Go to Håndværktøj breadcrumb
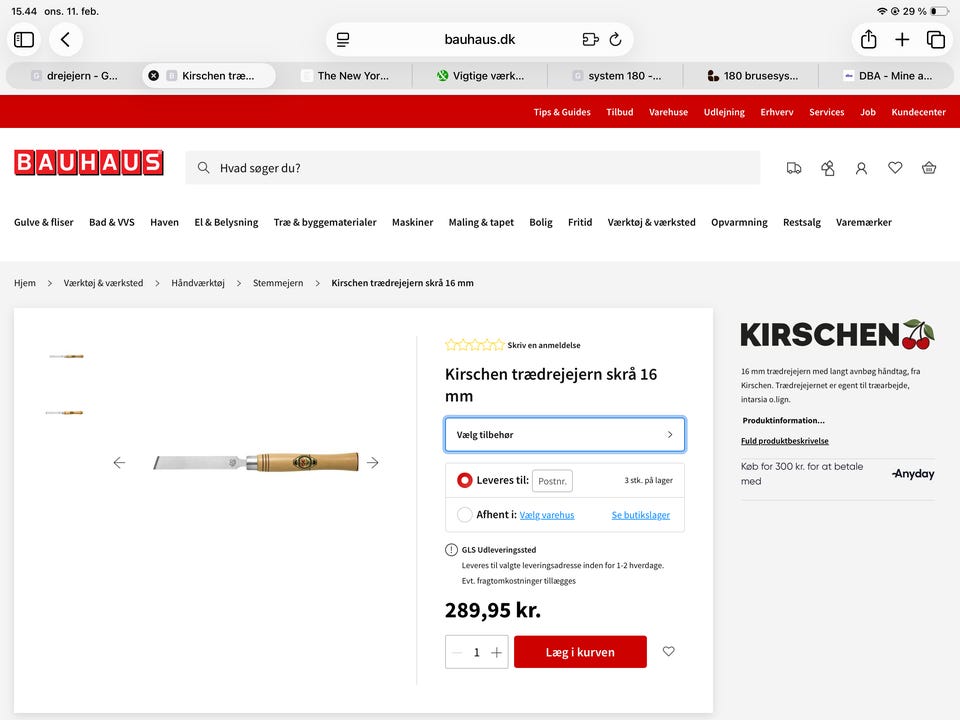Screen dimensions: 960x720 198,283
